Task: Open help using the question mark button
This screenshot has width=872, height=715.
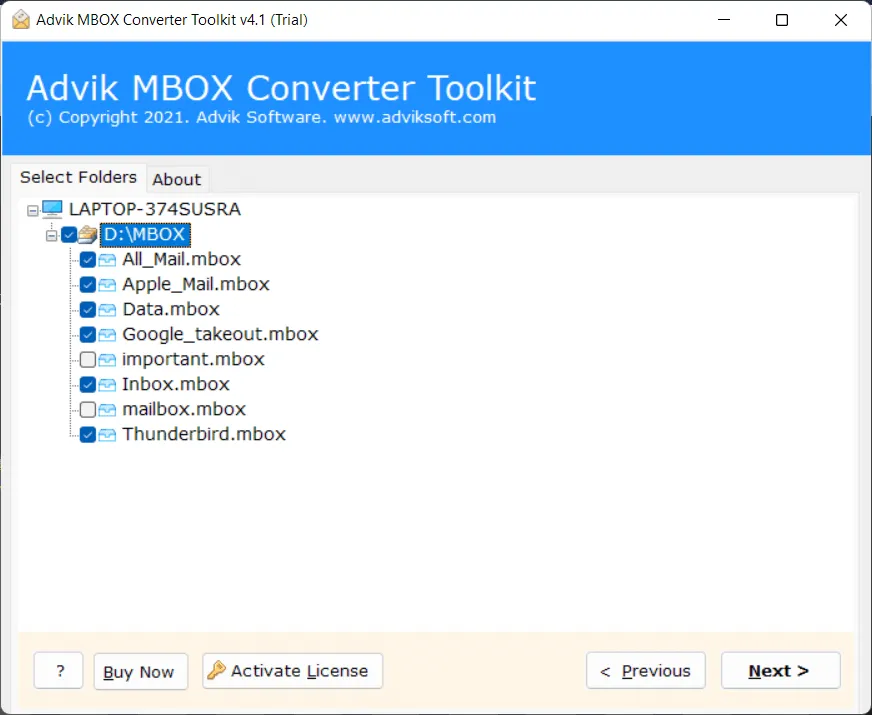Action: coord(58,670)
